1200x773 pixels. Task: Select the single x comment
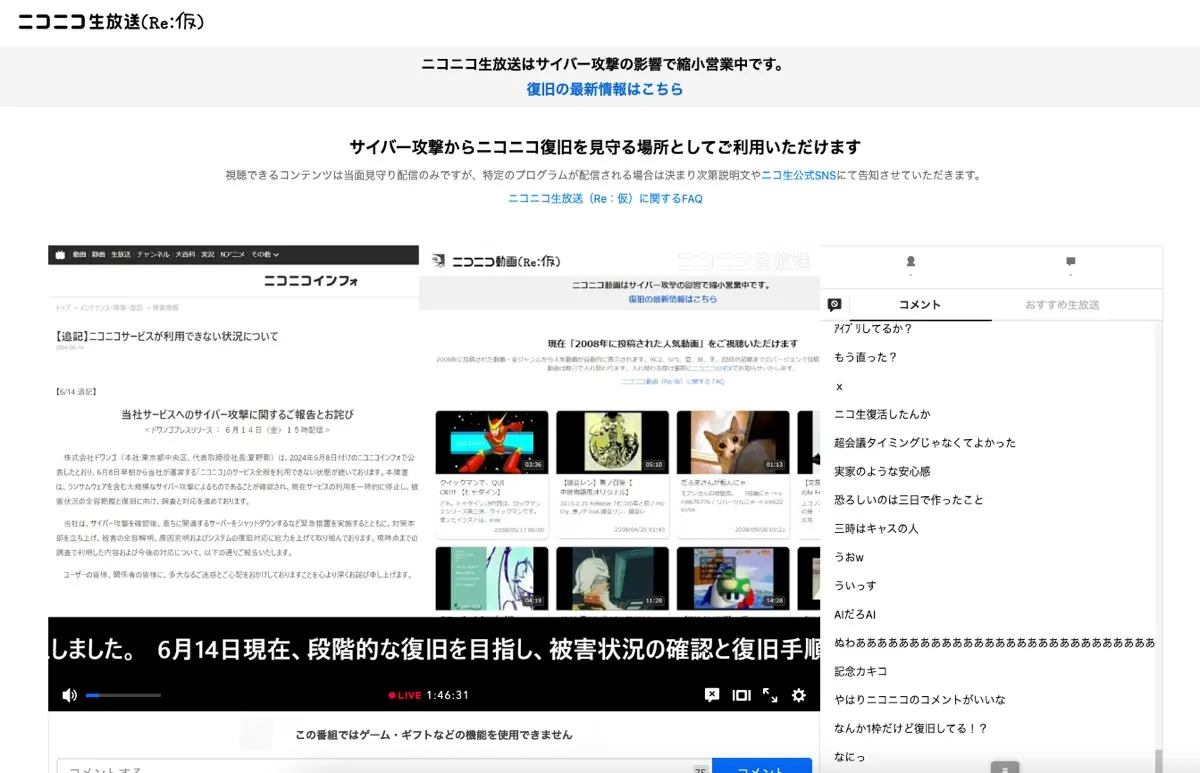click(839, 386)
